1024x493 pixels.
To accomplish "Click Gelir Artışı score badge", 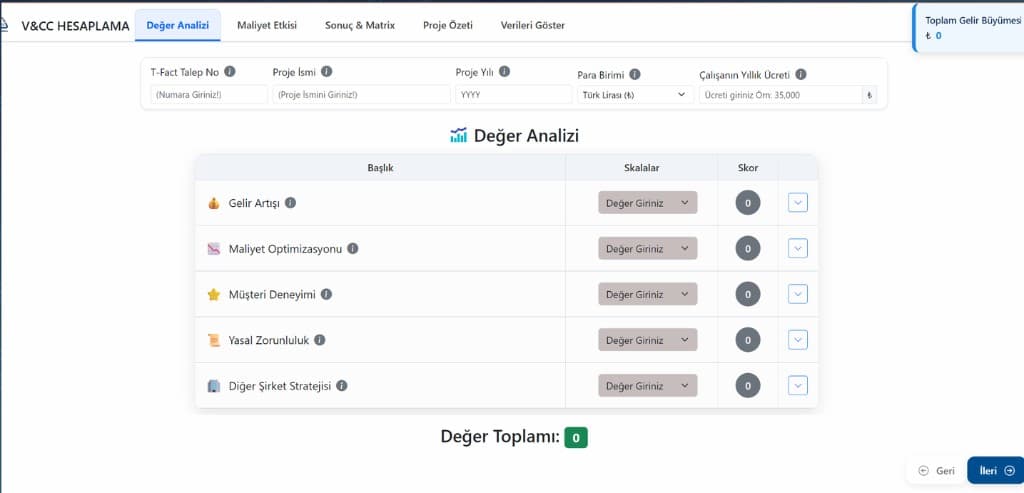I will (x=748, y=202).
